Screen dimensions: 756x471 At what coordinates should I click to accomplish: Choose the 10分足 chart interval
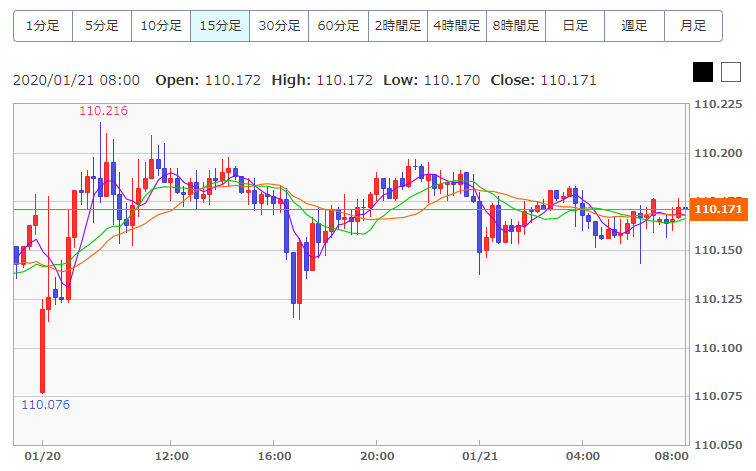coord(161,26)
